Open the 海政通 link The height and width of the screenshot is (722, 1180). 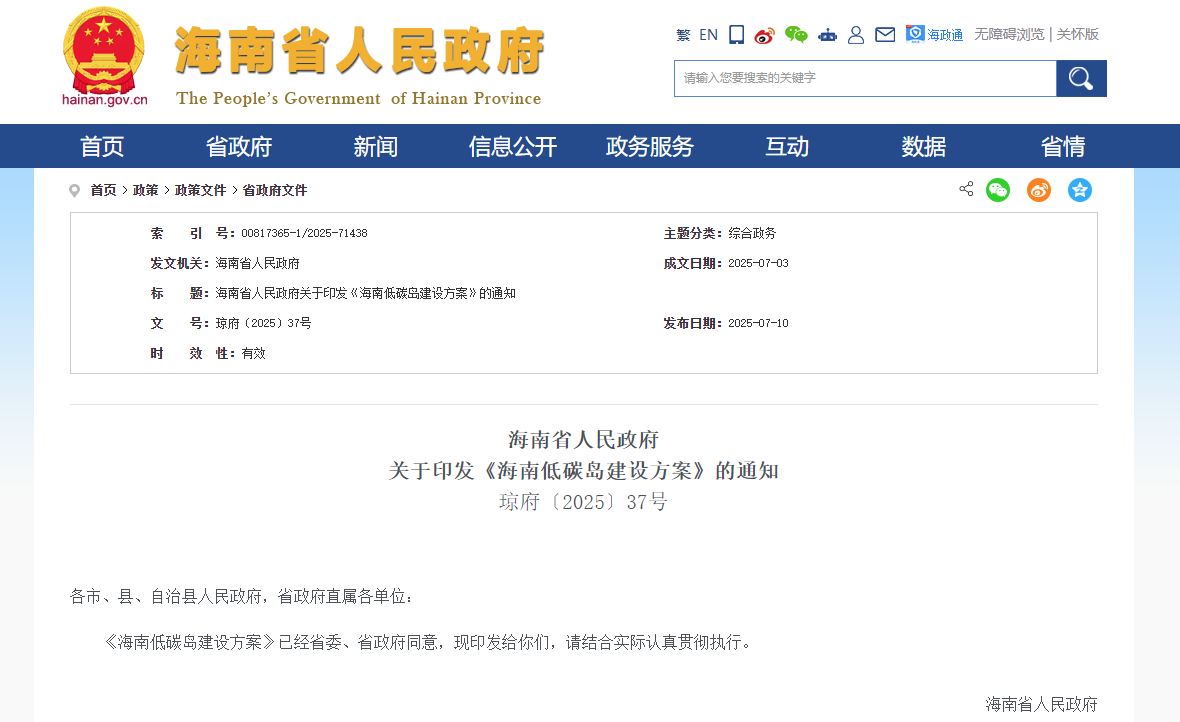pyautogui.click(x=935, y=35)
